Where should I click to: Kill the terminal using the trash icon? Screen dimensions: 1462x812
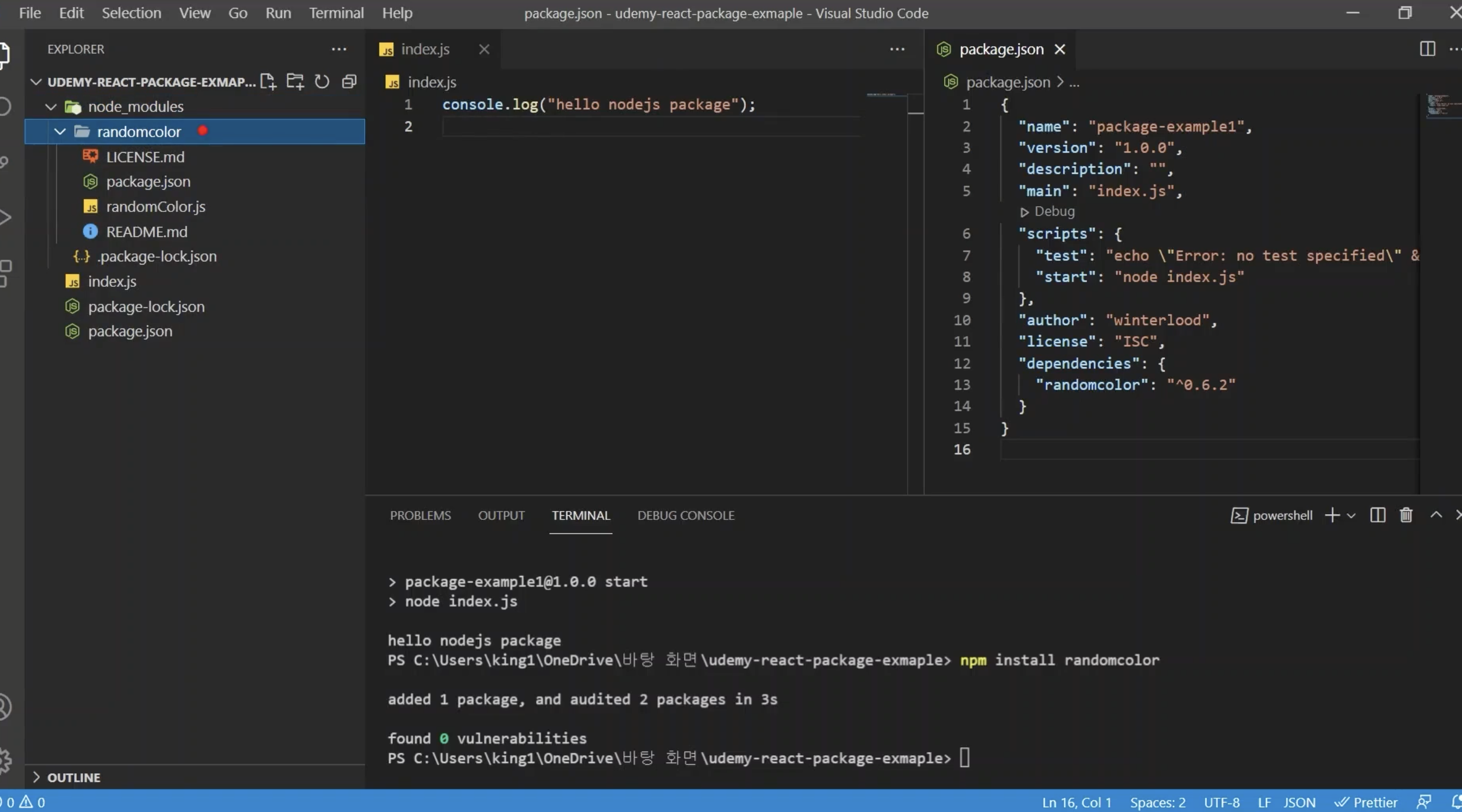(x=1406, y=515)
